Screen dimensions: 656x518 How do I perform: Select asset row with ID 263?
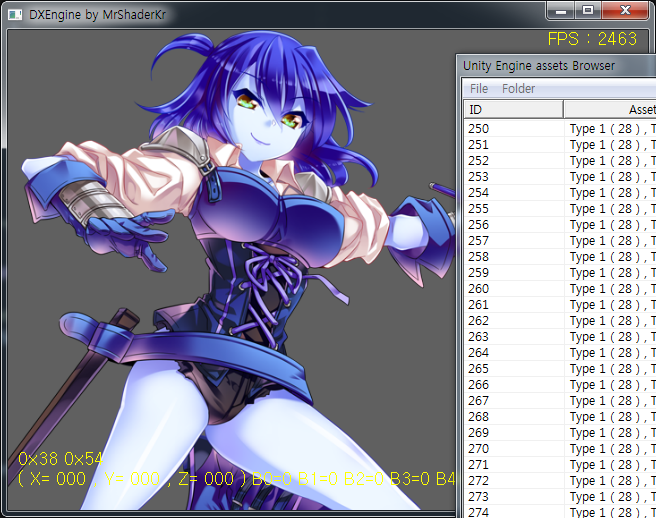[x=560, y=336]
